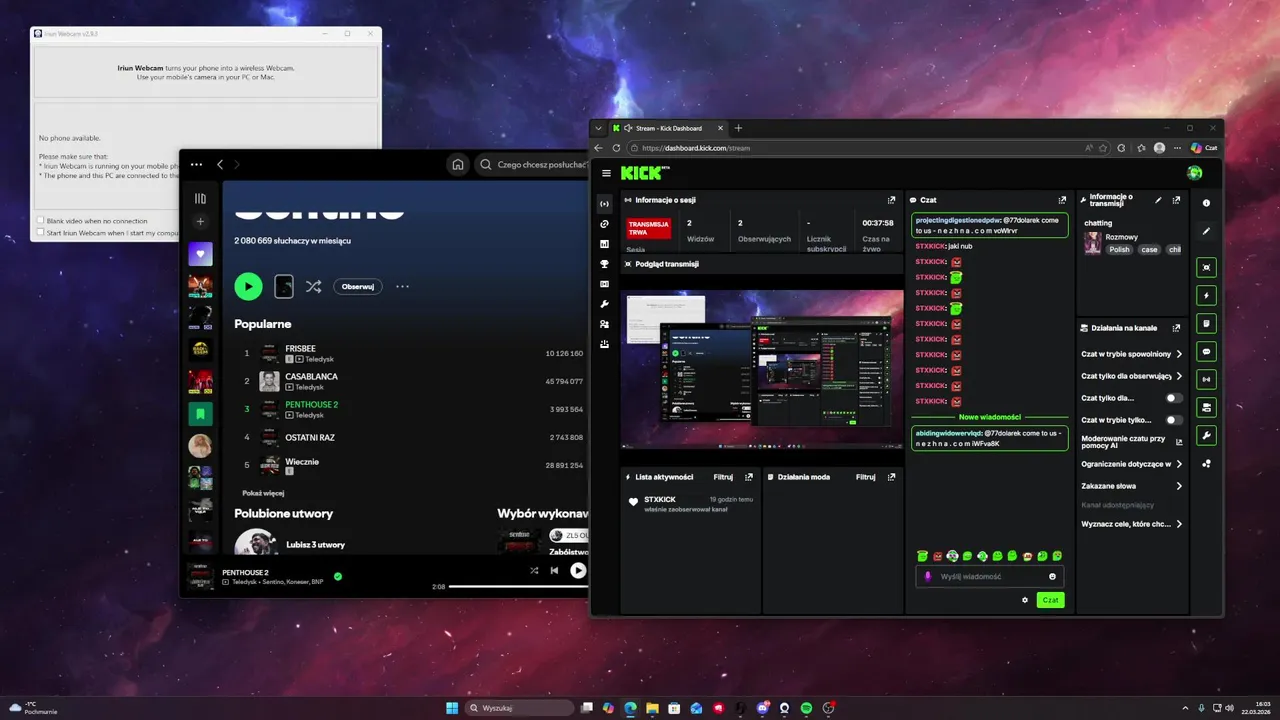Viewport: 1280px width, 720px height.
Task: Click the chat bubble icon in right rail
Action: click(1207, 351)
